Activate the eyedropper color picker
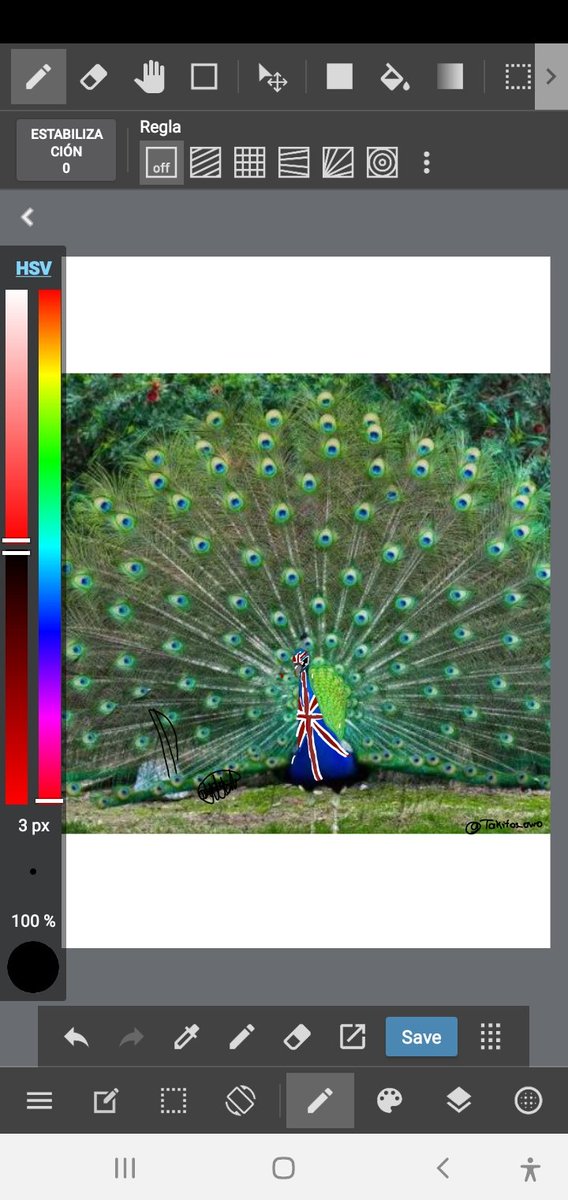The width and height of the screenshot is (568, 1200). pyautogui.click(x=186, y=1037)
